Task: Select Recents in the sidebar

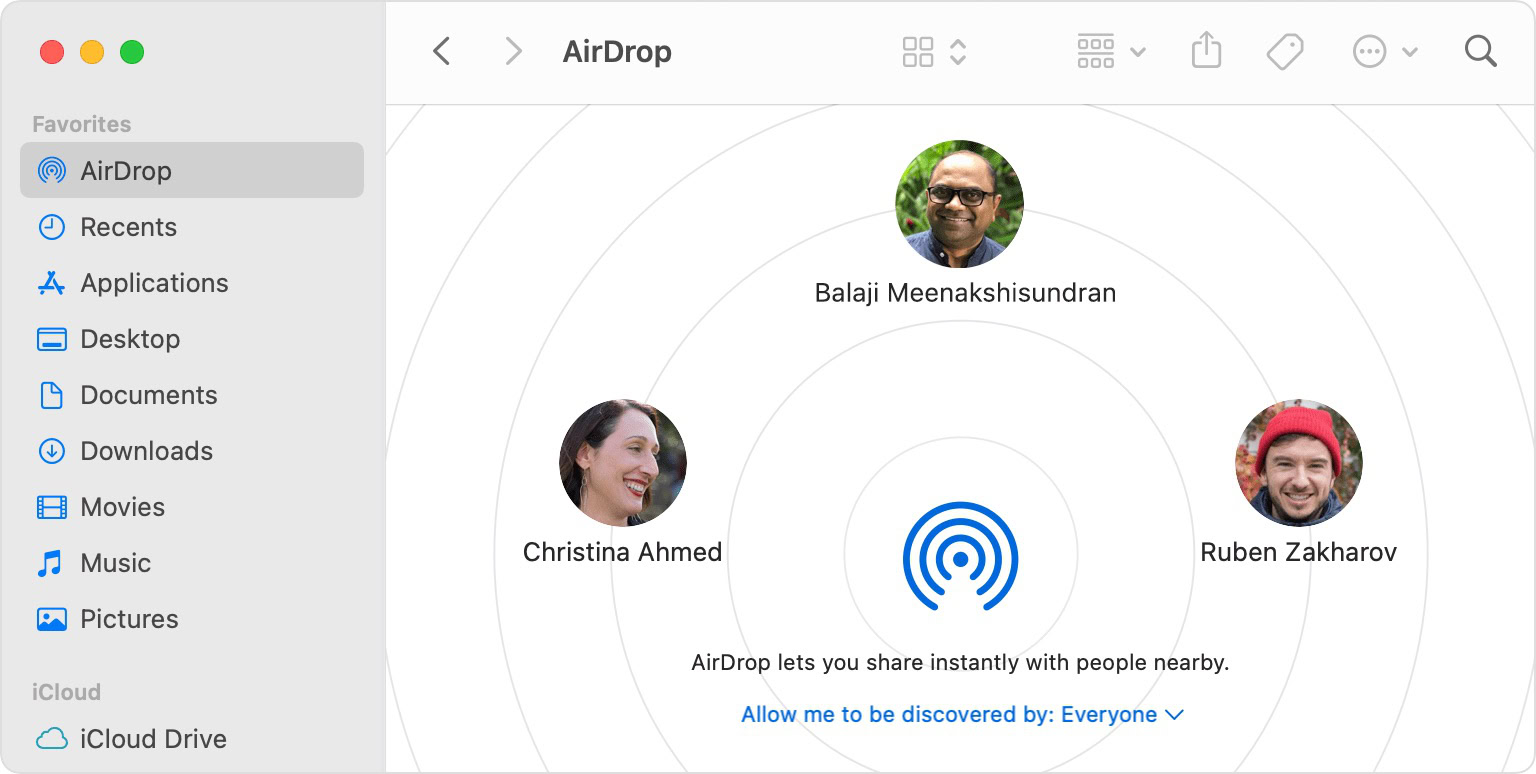Action: click(192, 227)
